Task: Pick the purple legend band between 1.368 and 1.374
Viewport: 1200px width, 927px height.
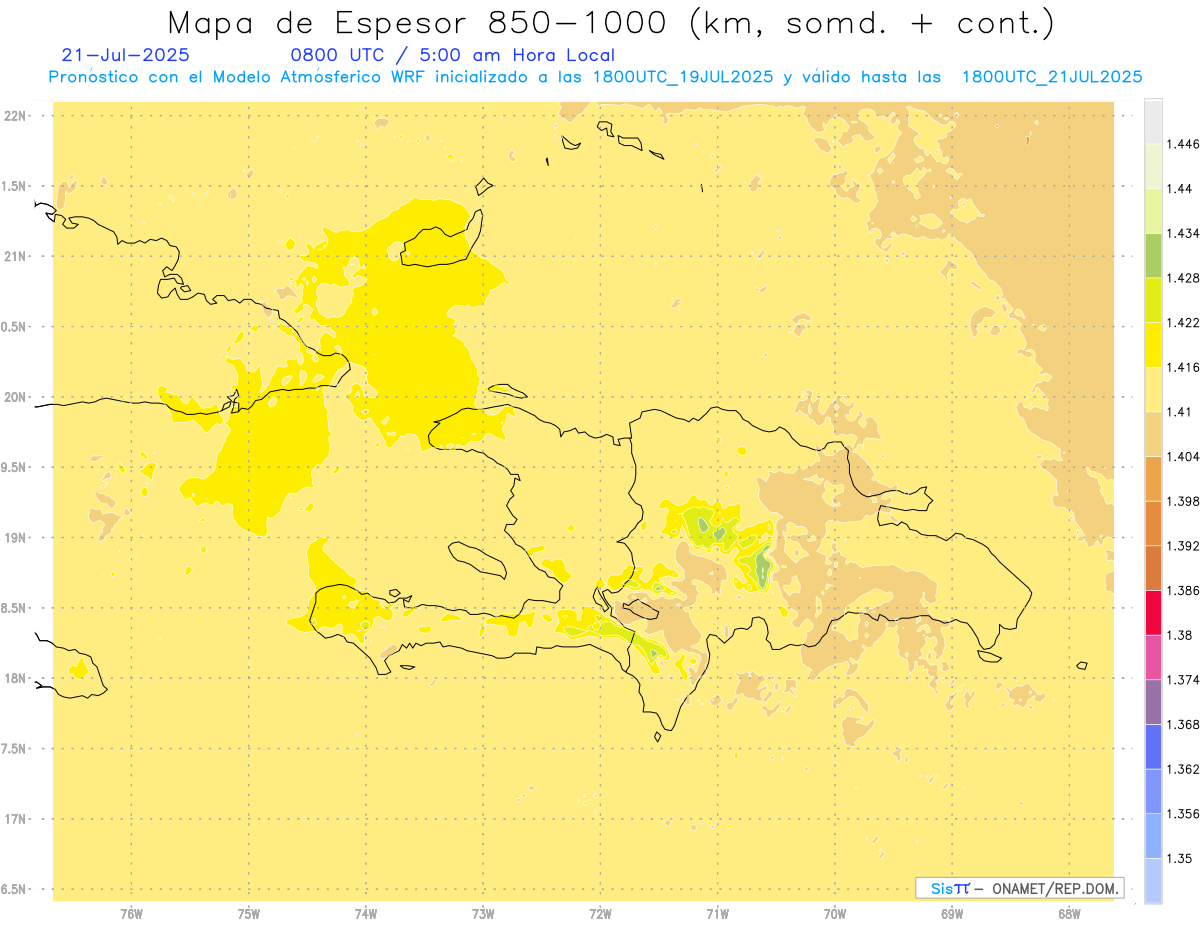Action: pyautogui.click(x=1153, y=702)
